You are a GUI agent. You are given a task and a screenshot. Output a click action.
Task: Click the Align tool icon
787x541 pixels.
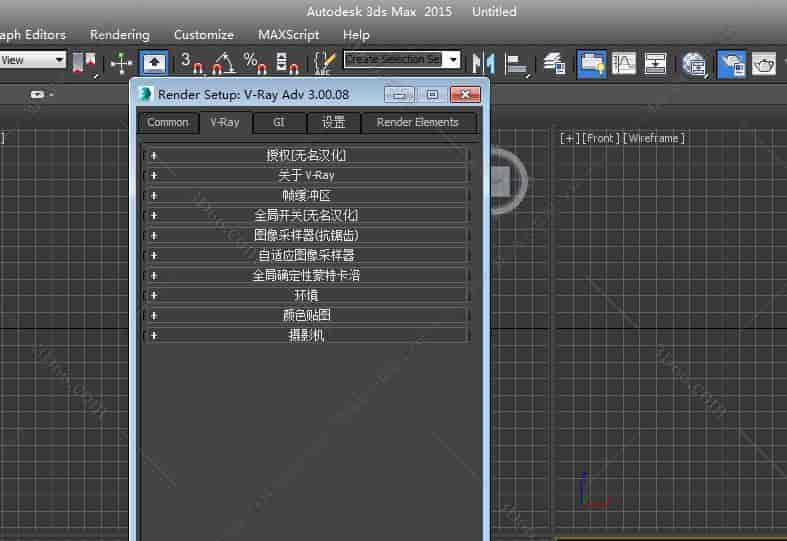click(x=517, y=63)
